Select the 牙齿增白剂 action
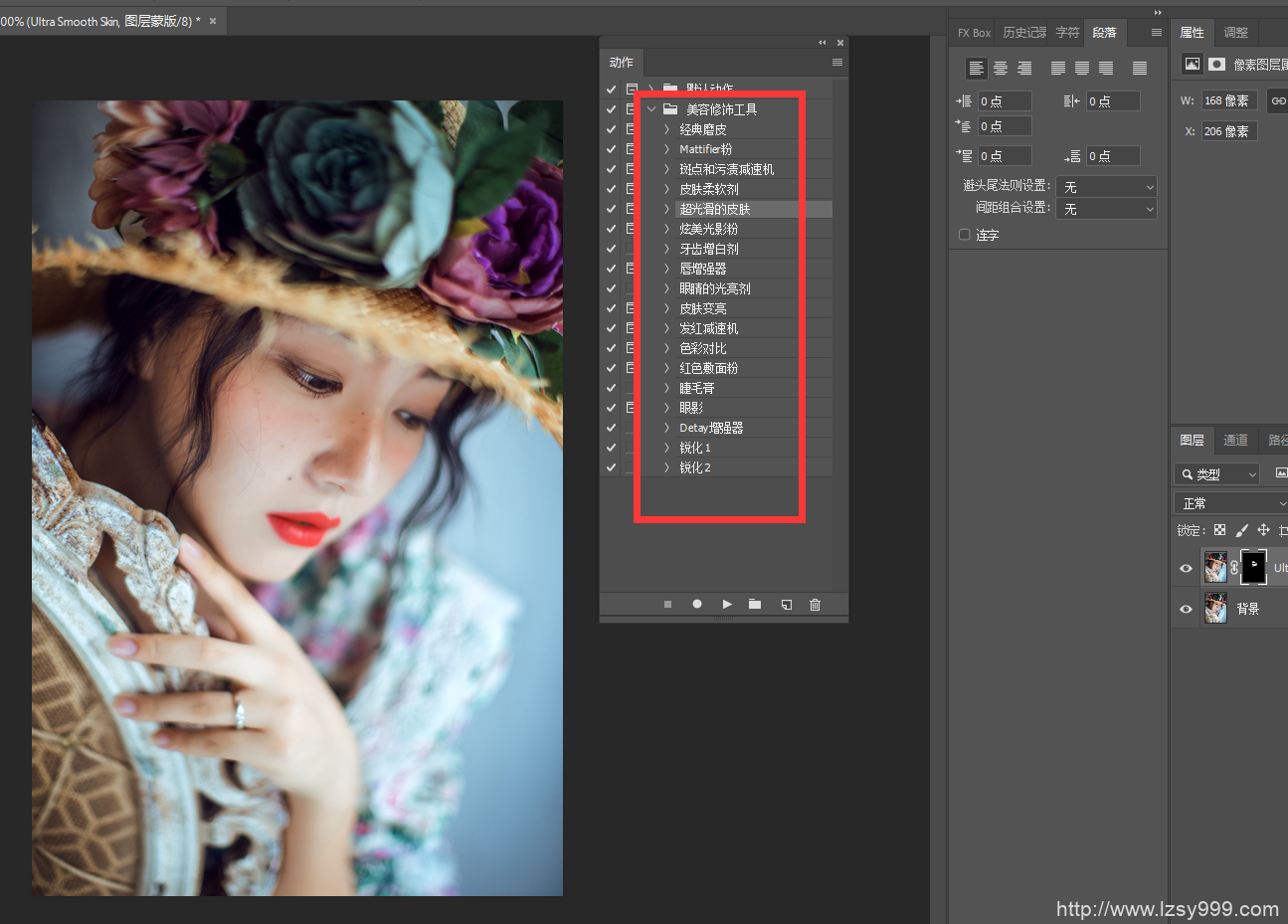Screen dimensions: 1288x924 click(x=709, y=249)
